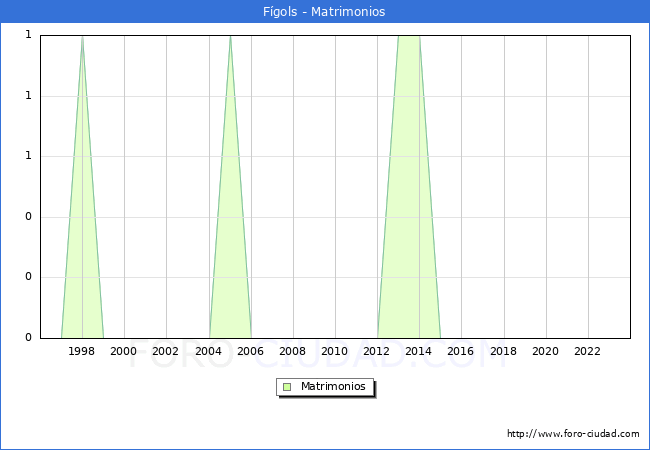650x450 pixels.
Task: Click the 2020 year tick label
Action: 546,351
